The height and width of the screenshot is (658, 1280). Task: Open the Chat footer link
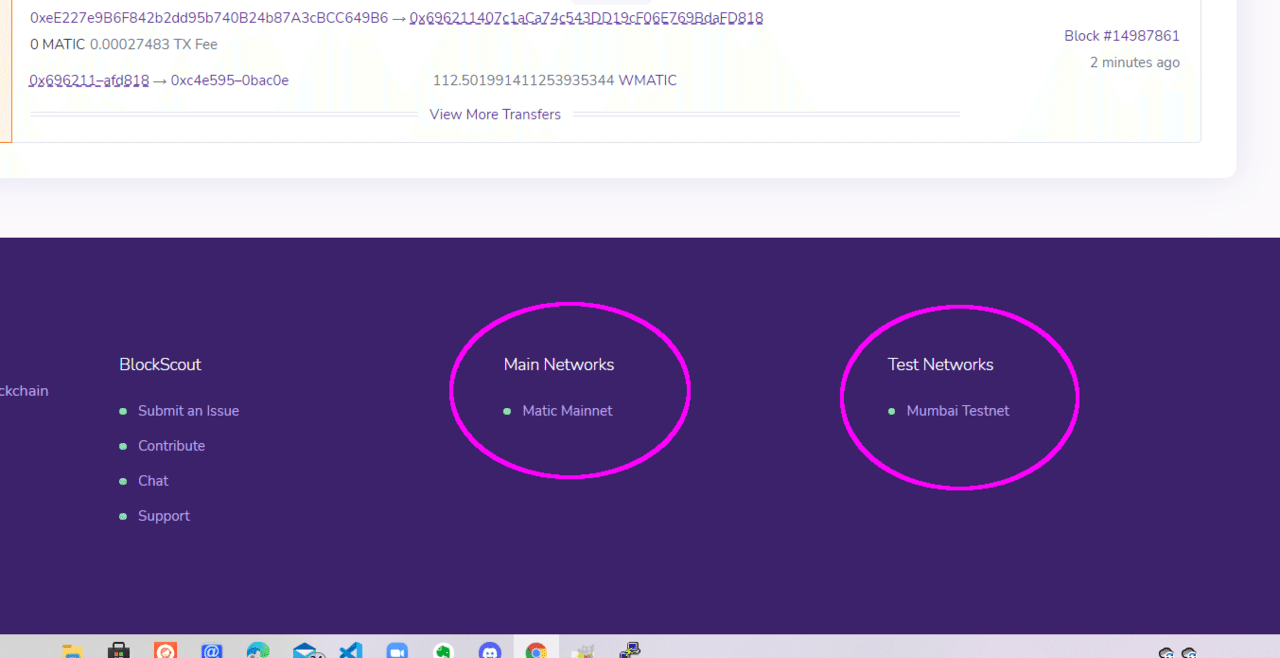(x=153, y=481)
